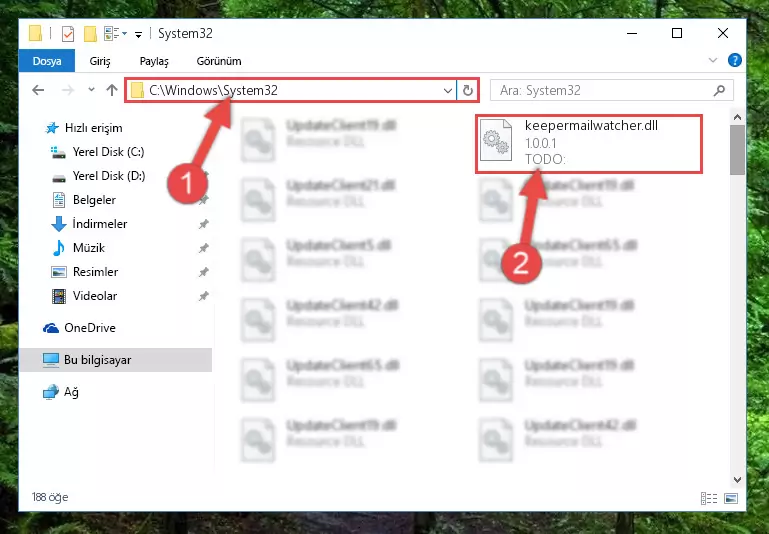Switch to the Giriş tab
The width and height of the screenshot is (769, 534).
(x=100, y=61)
